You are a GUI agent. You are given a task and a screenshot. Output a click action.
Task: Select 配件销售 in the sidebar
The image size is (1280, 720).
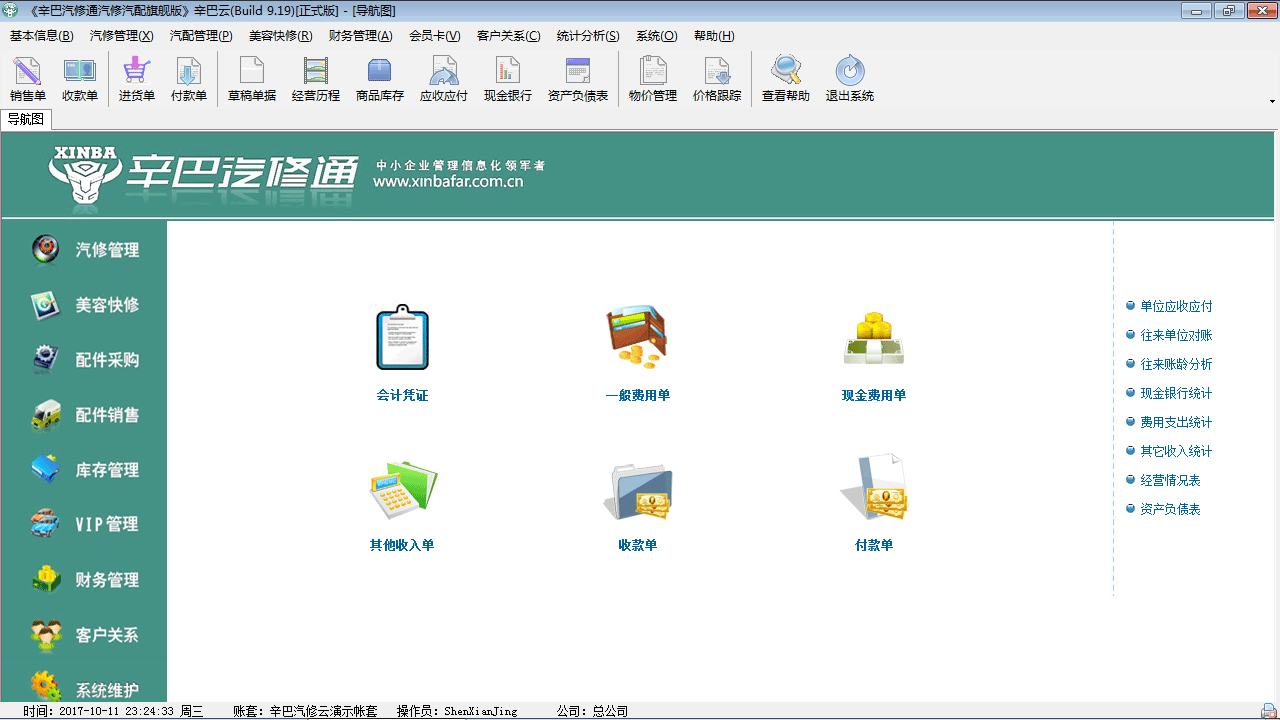[x=84, y=415]
